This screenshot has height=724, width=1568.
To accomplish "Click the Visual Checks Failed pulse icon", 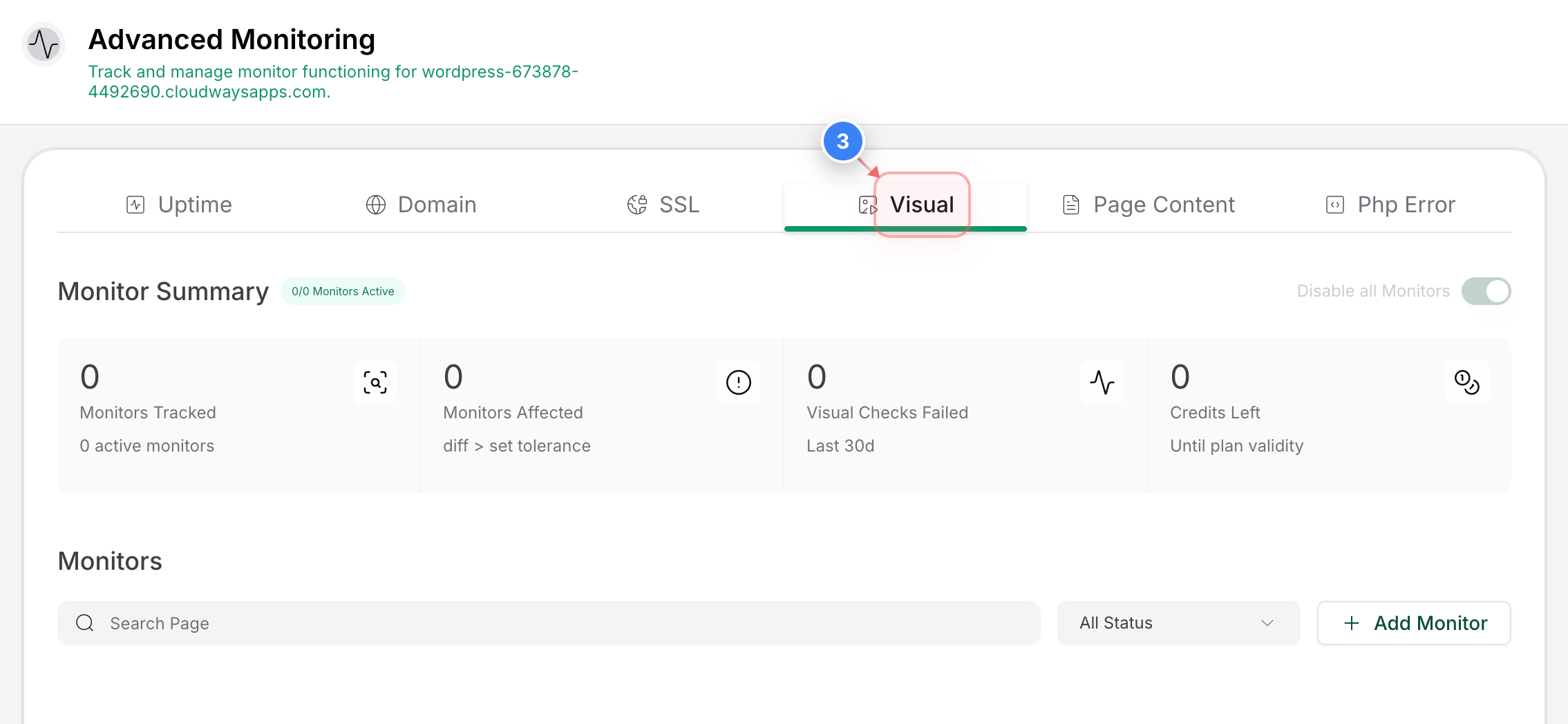I will 1102,382.
